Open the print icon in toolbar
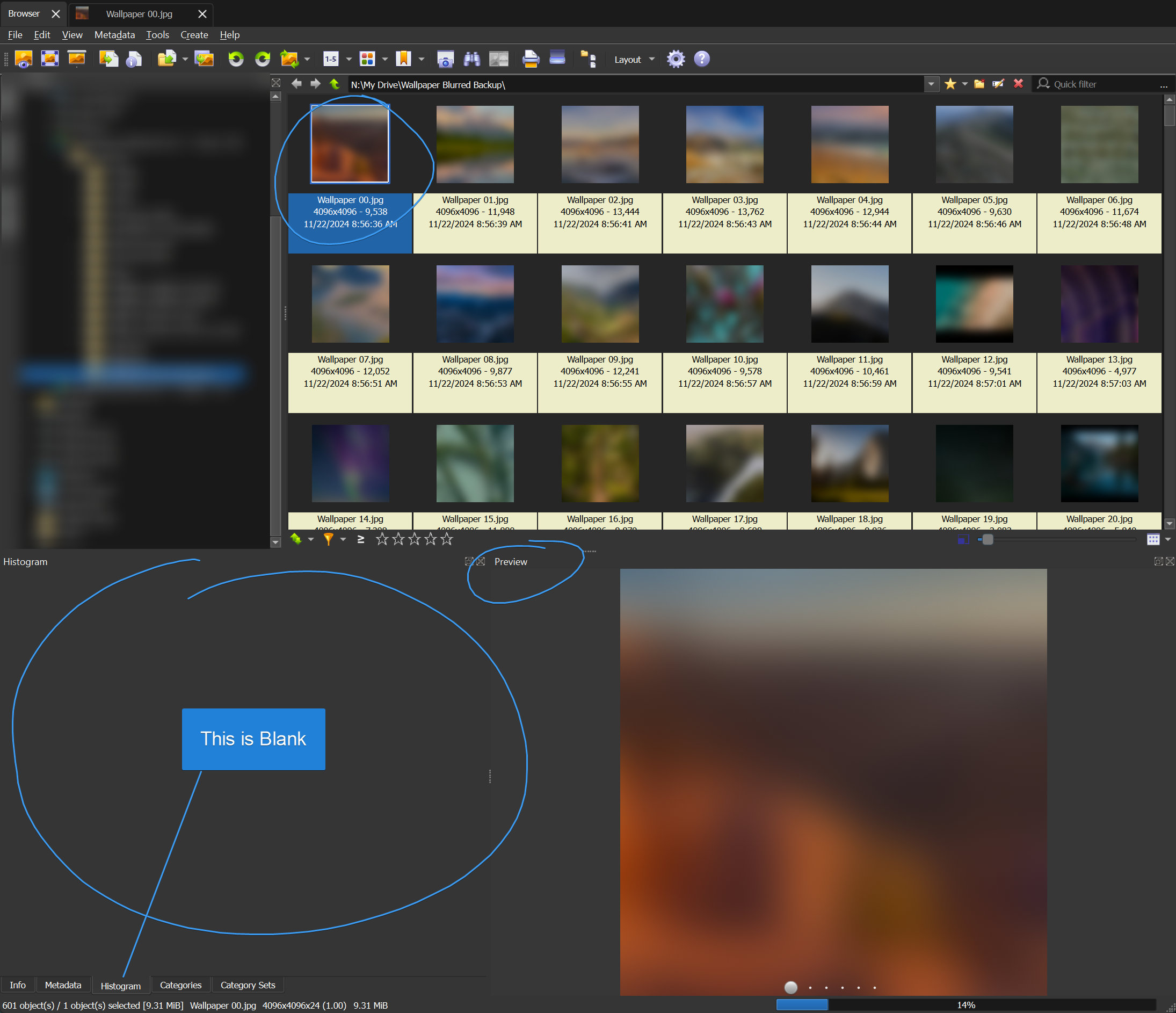 530,59
